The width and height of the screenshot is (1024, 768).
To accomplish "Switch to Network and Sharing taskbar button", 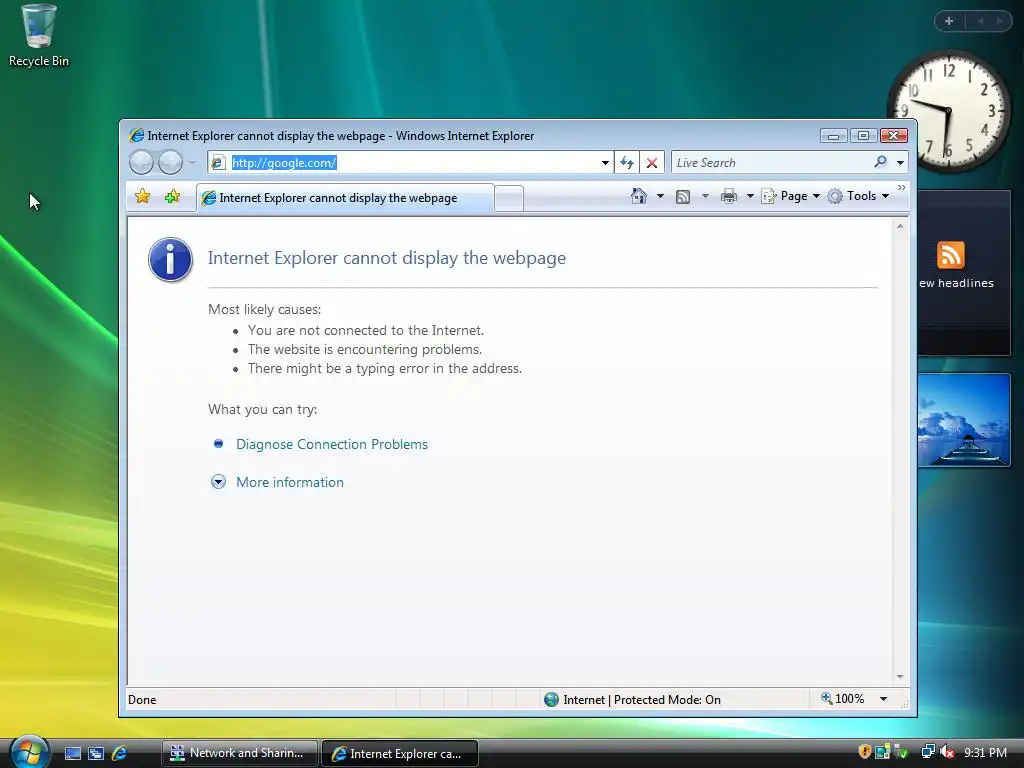I will click(x=240, y=753).
